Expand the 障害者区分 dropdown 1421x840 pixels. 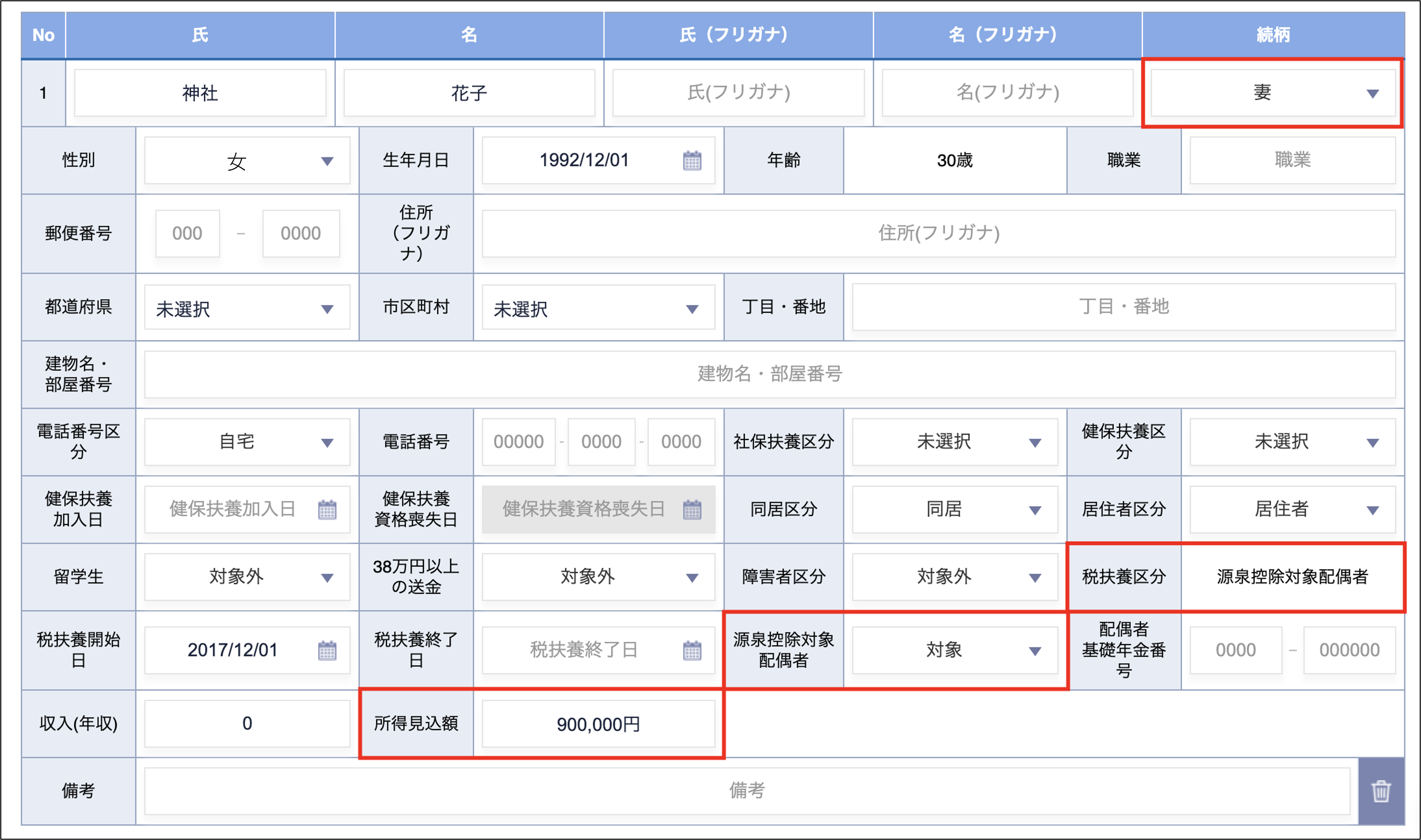(x=954, y=577)
